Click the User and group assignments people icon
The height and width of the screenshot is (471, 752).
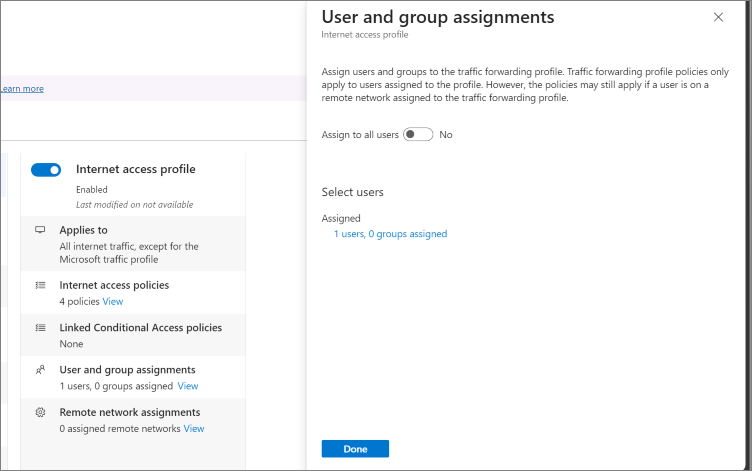pyautogui.click(x=40, y=370)
